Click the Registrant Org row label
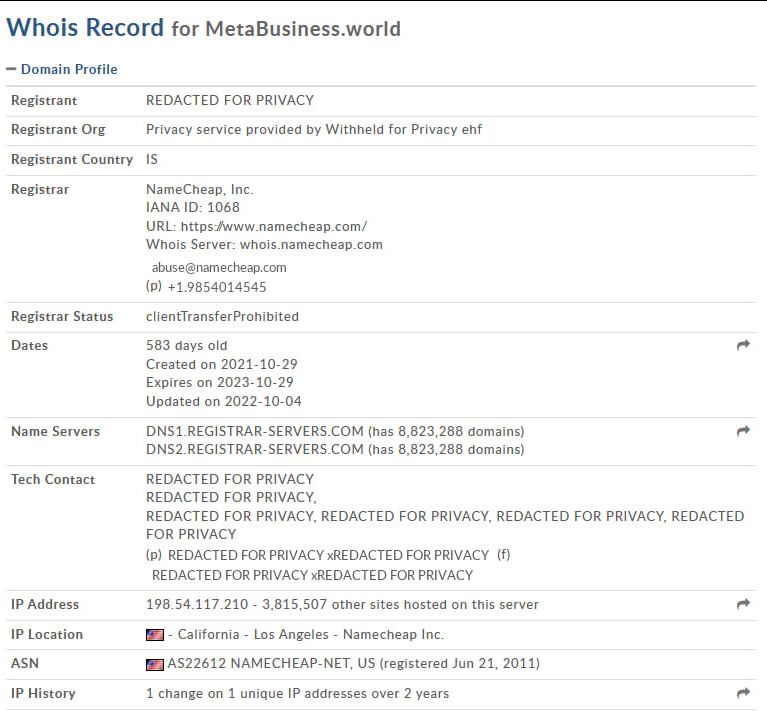 pos(58,130)
